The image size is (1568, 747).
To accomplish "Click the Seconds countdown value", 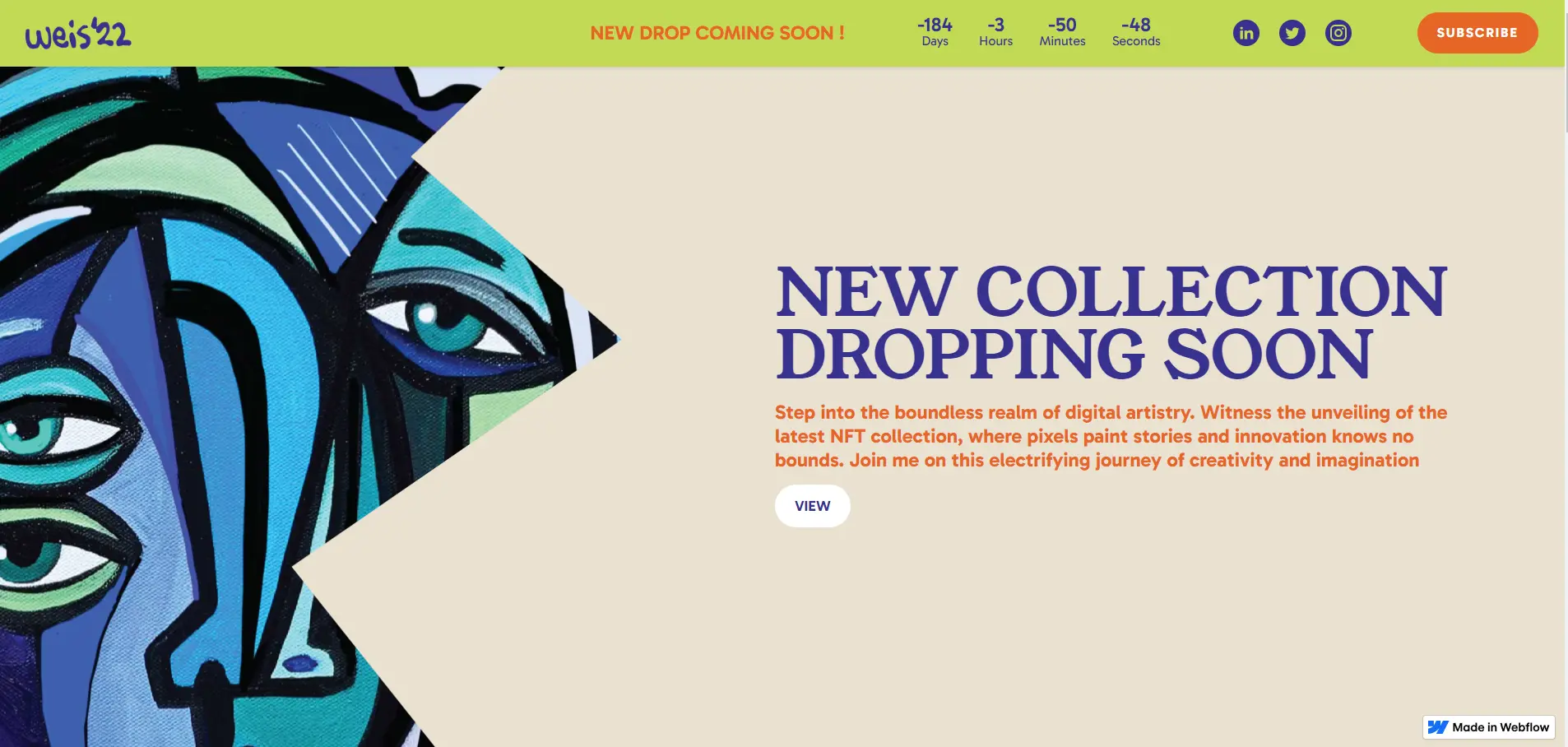I will tap(1136, 25).
